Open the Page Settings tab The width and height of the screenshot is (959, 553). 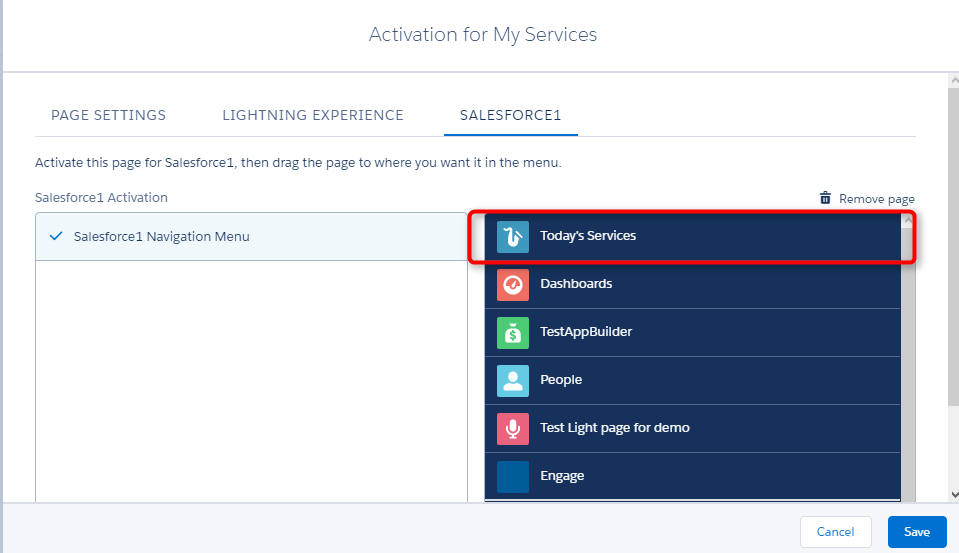click(x=108, y=115)
